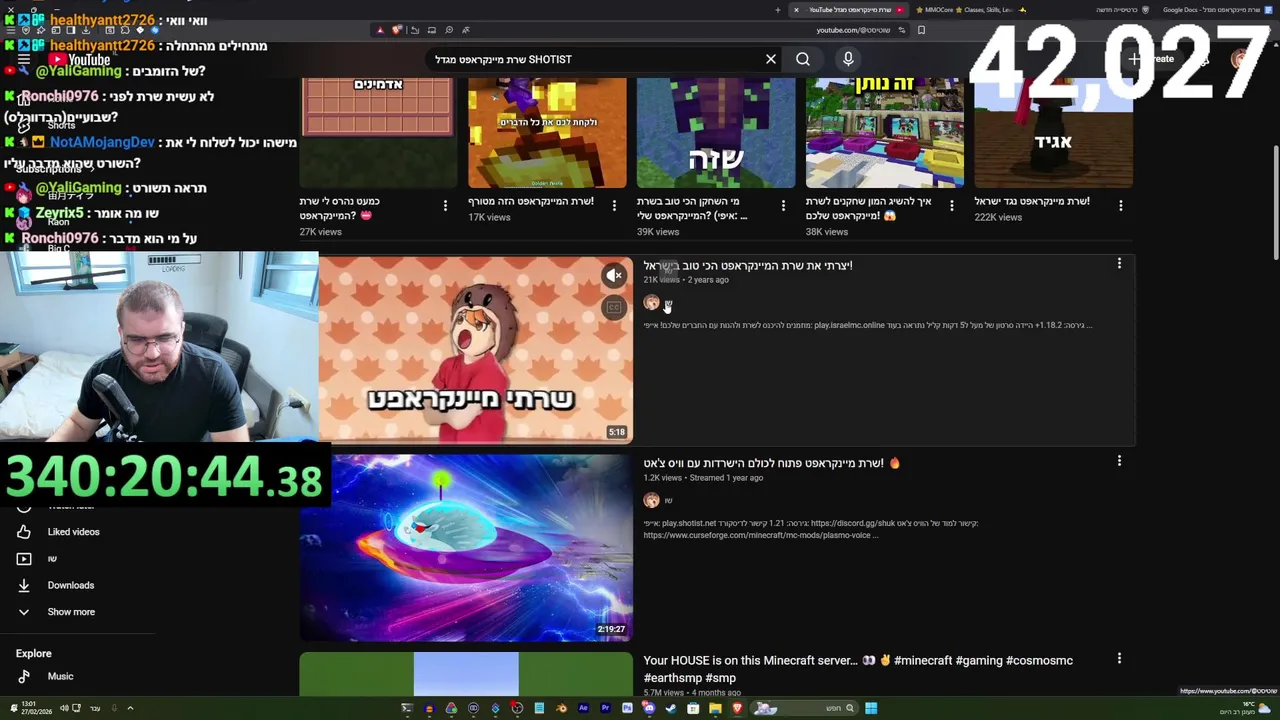Clear the search query with X

tap(771, 59)
